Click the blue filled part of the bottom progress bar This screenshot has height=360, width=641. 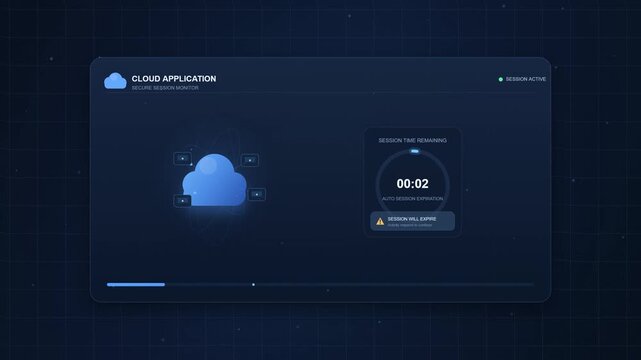136,284
